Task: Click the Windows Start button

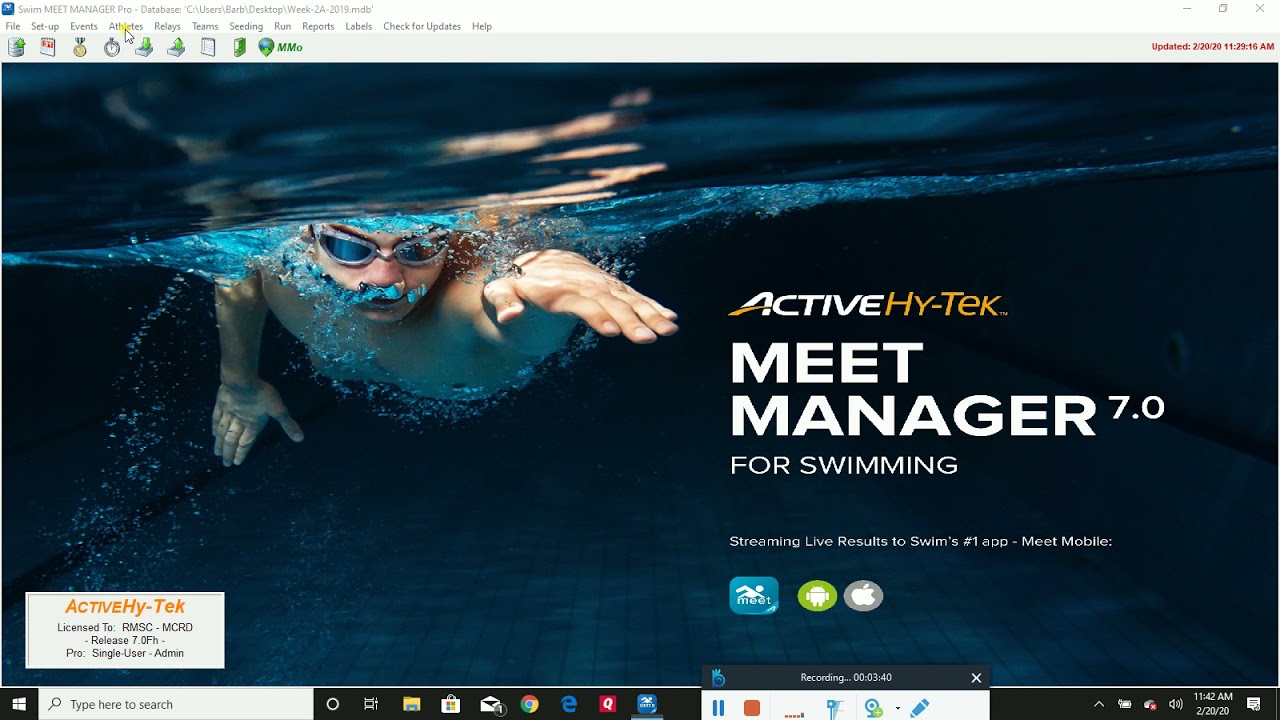Action: [x=19, y=704]
